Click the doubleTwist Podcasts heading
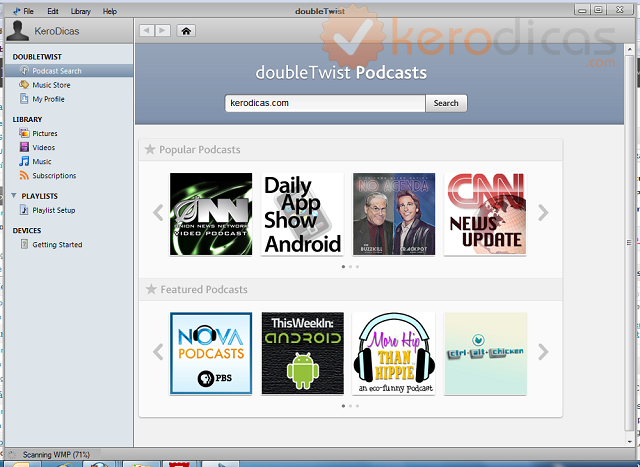The width and height of the screenshot is (640, 467). click(x=341, y=73)
